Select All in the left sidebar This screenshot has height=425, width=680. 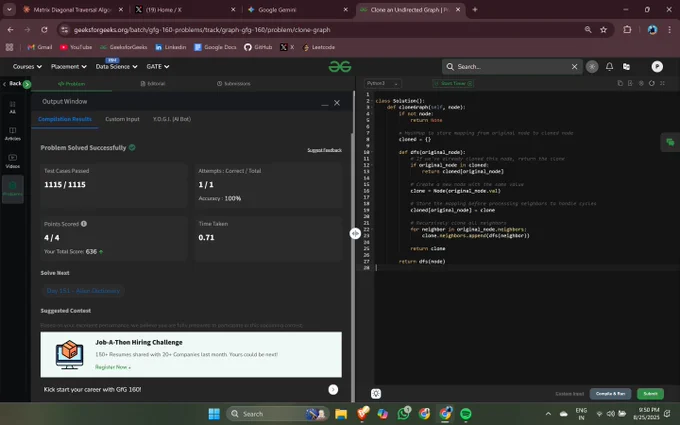click(13, 107)
